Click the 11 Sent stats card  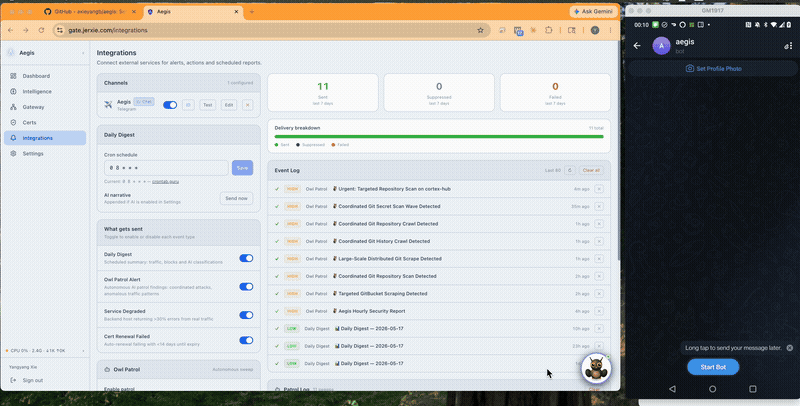point(323,92)
